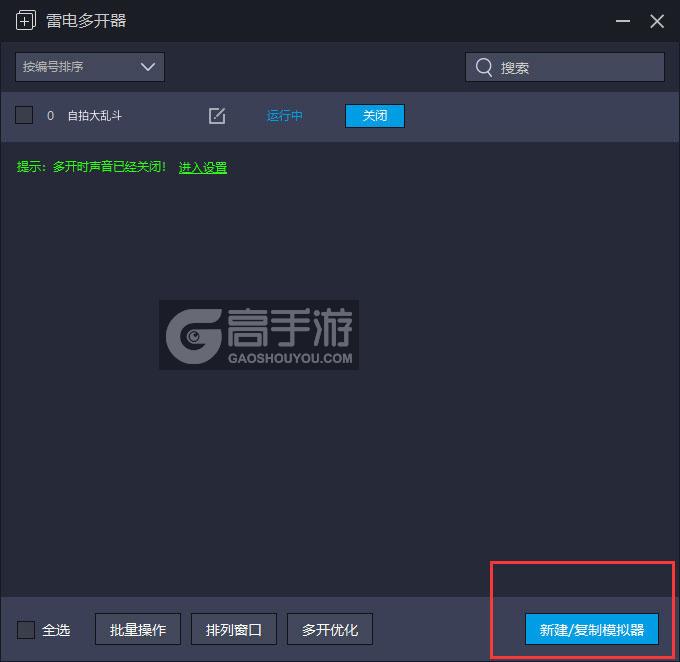
Task: Open 批量操作 batch operations
Action: [138, 629]
